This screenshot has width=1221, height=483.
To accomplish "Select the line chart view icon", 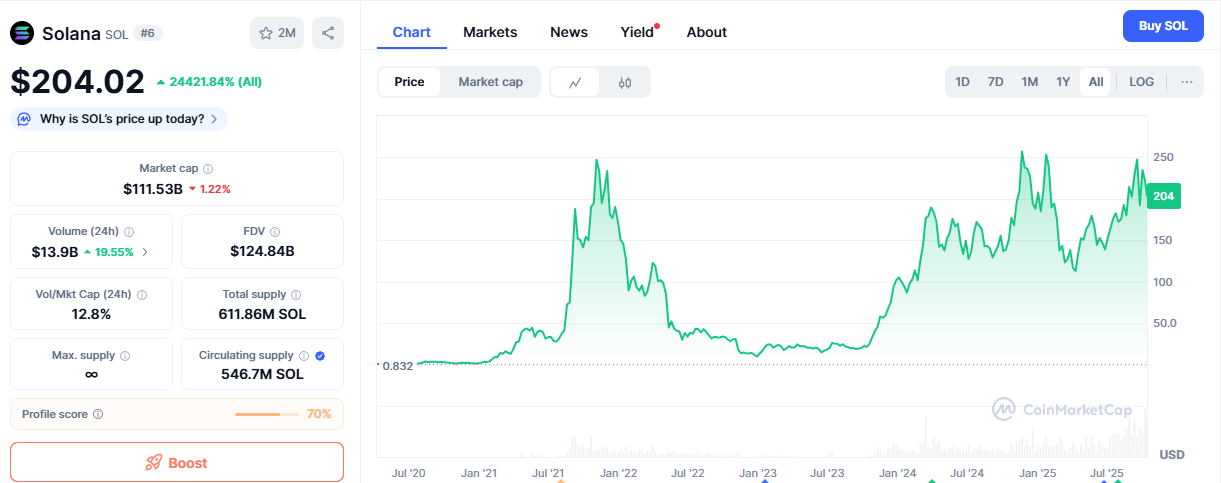I will coord(575,82).
